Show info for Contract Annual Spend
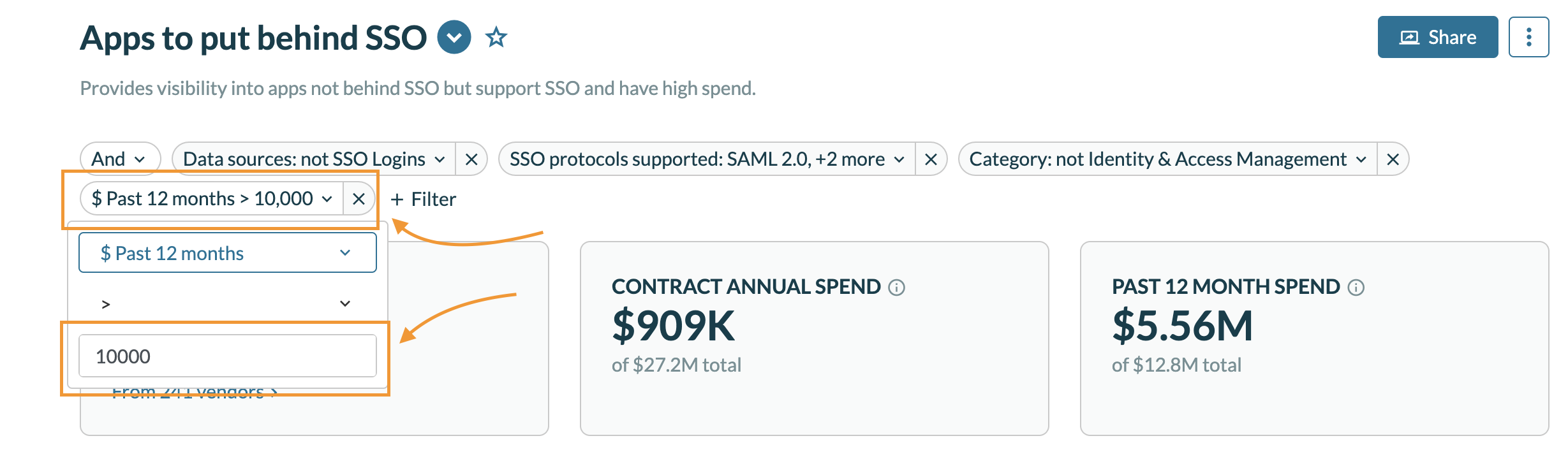This screenshot has width=1568, height=466. (x=897, y=288)
